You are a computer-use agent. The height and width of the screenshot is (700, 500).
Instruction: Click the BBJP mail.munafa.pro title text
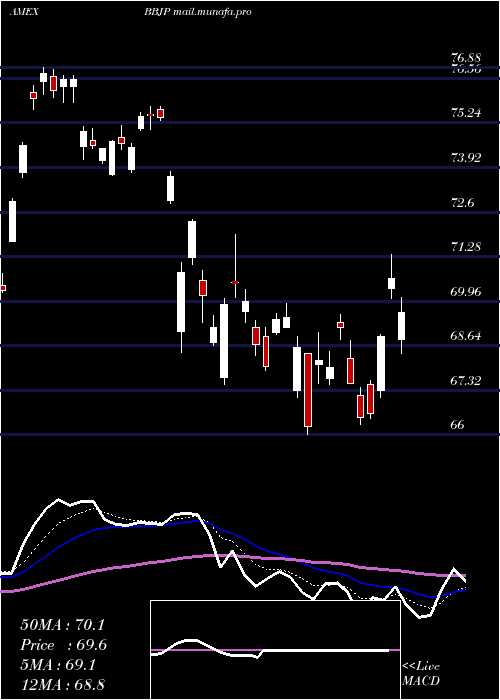tap(197, 12)
